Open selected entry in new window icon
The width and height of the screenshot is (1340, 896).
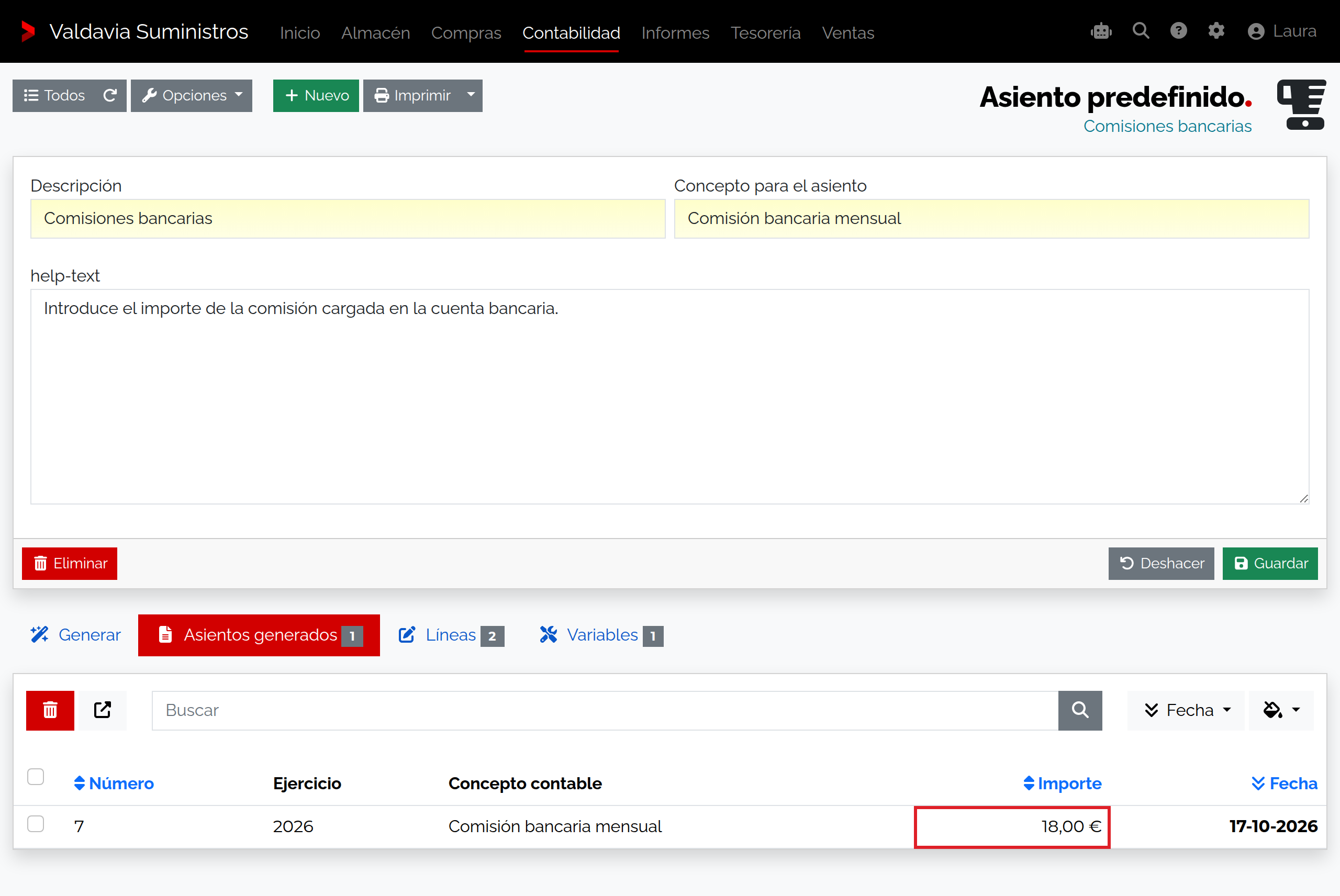click(102, 710)
